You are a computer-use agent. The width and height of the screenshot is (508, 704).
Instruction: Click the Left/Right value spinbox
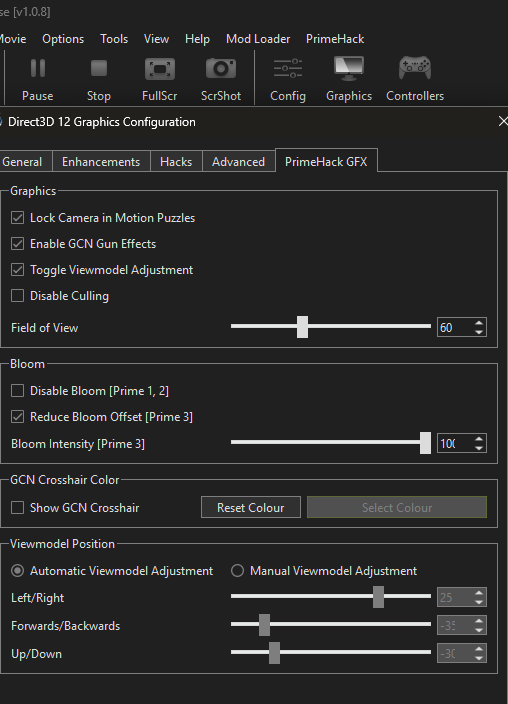point(462,597)
